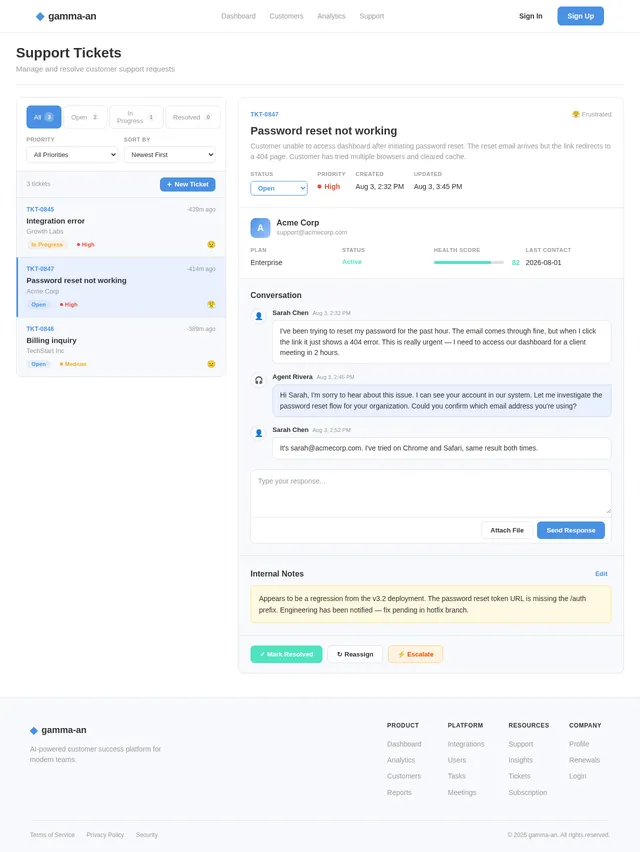Click Sarah Chen's avatar on the first message
This screenshot has height=852, width=640.
tap(259, 316)
